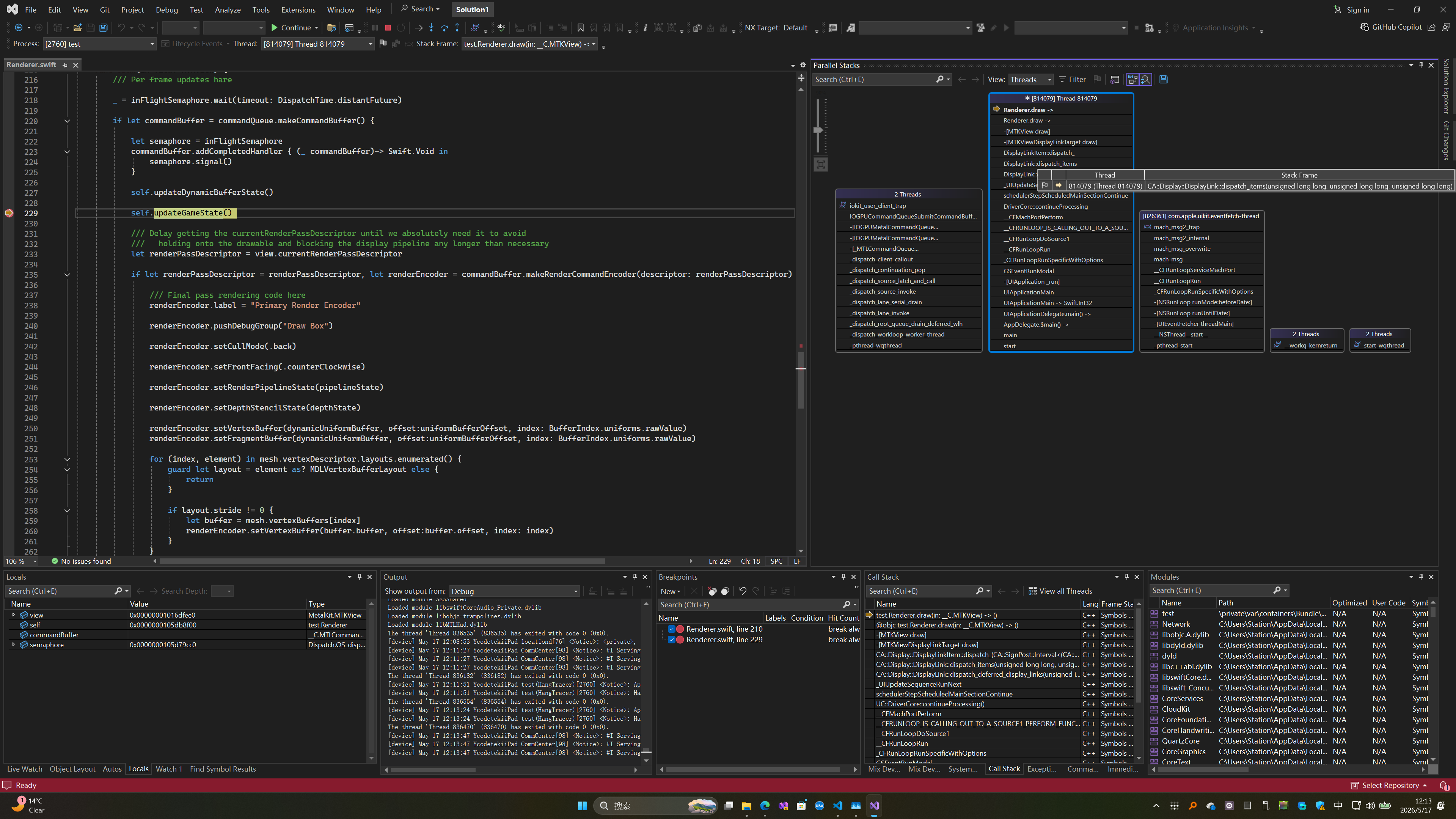The image size is (1456, 819).
Task: Click the Find in Files folder-search icon
Action: [332, 28]
